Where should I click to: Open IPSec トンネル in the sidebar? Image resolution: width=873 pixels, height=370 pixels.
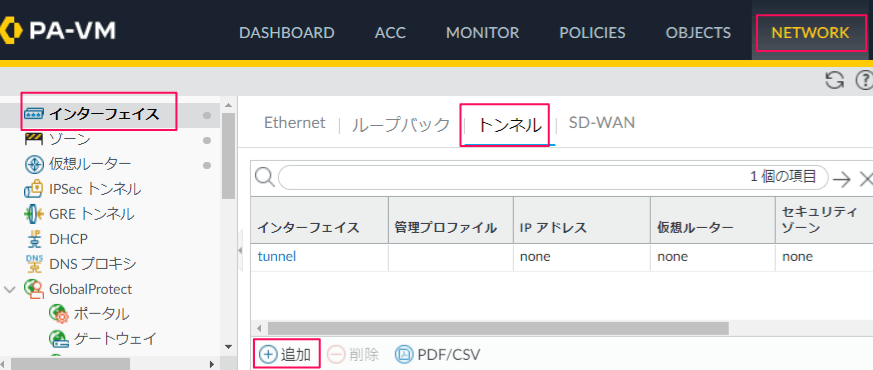(95, 189)
